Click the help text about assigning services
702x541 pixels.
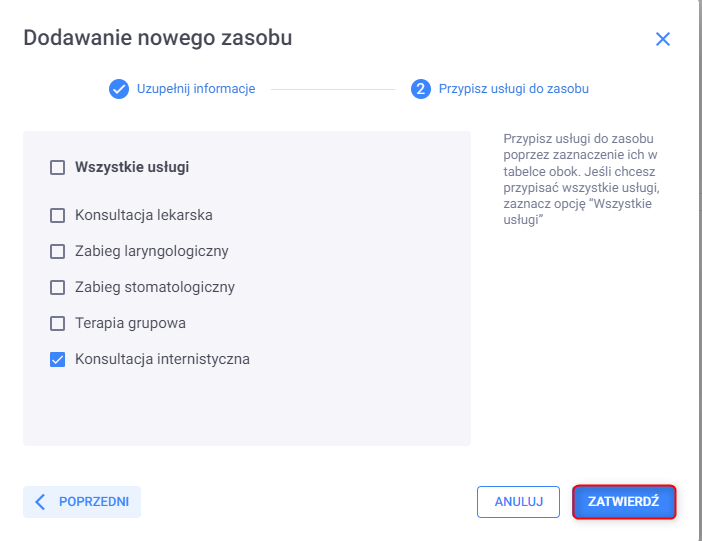581,179
